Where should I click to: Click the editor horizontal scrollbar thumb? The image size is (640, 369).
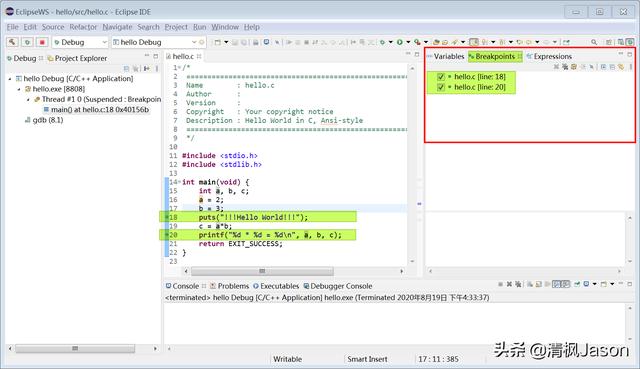click(262, 271)
